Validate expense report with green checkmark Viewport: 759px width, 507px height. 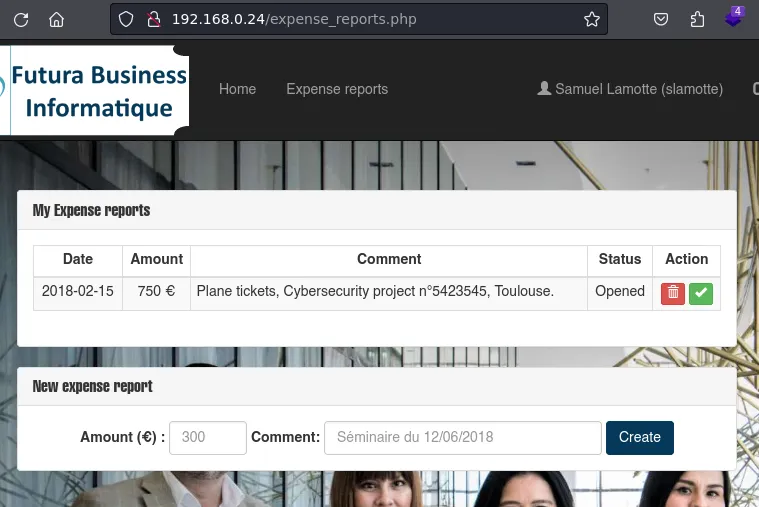click(701, 293)
